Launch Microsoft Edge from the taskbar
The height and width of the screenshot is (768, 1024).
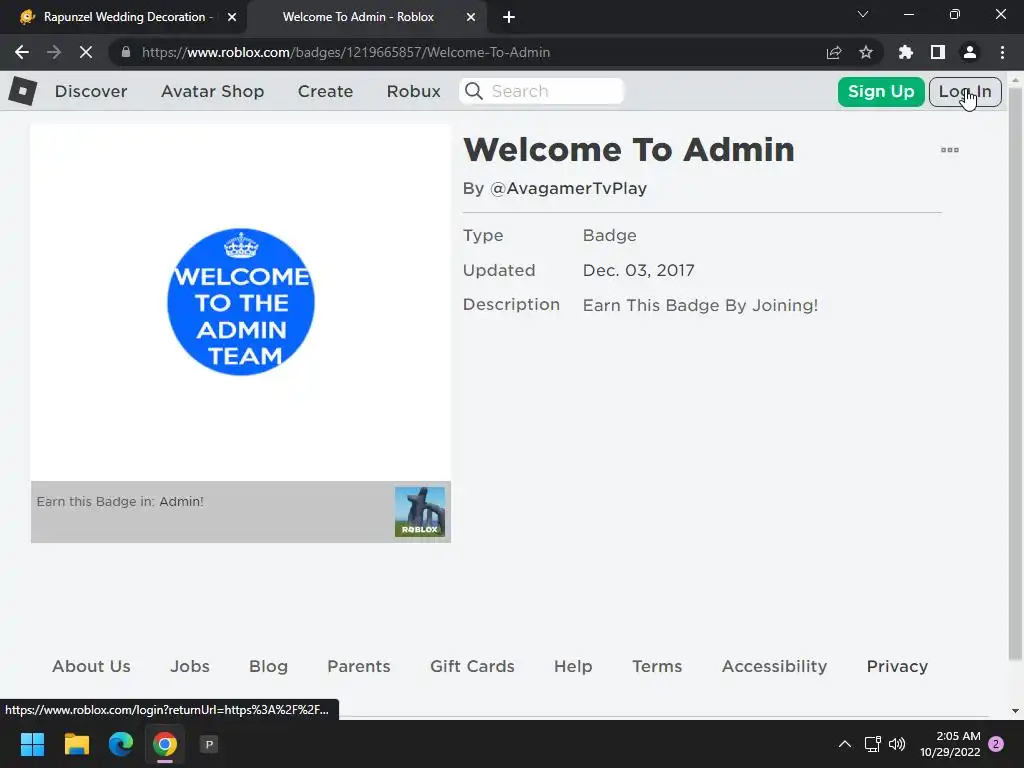pos(121,744)
